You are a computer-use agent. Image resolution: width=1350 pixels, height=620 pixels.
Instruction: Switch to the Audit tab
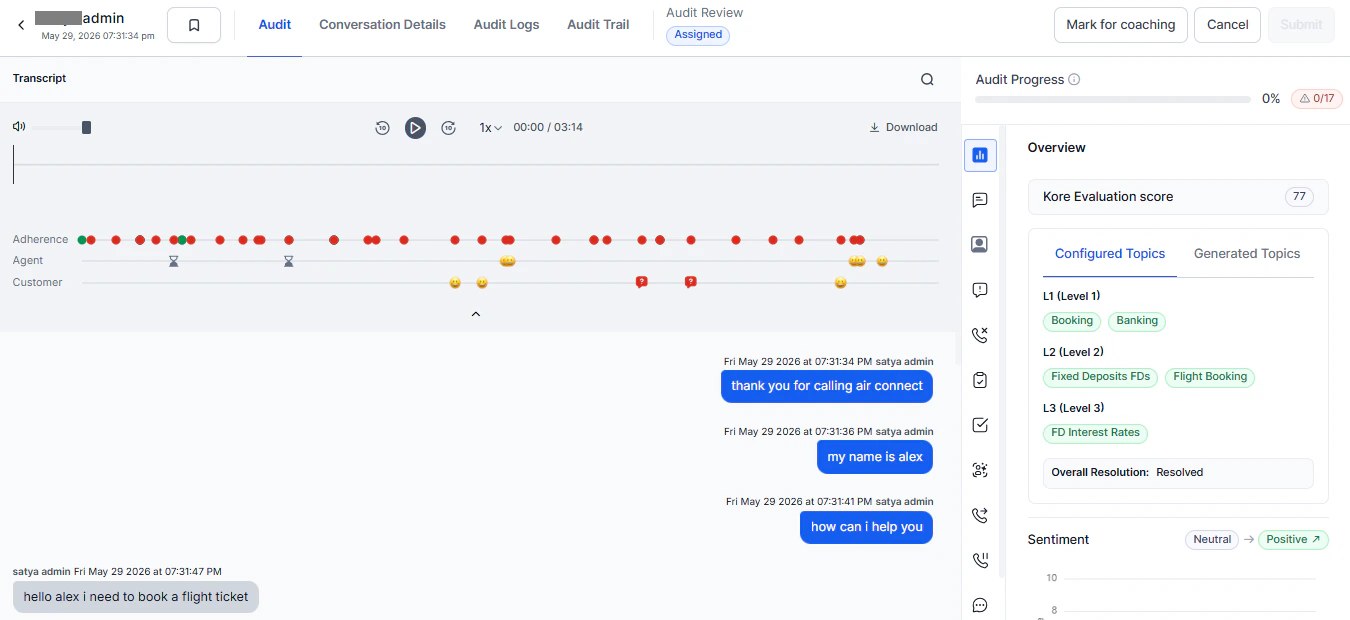(275, 25)
